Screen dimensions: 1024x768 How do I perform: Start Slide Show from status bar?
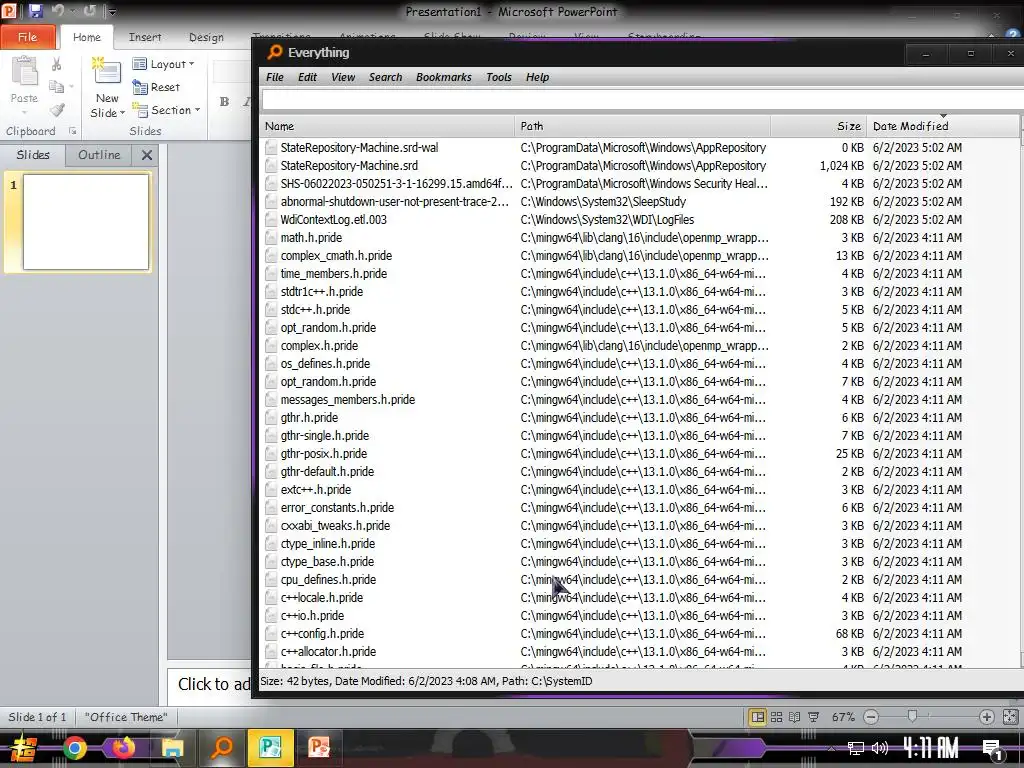pos(814,717)
